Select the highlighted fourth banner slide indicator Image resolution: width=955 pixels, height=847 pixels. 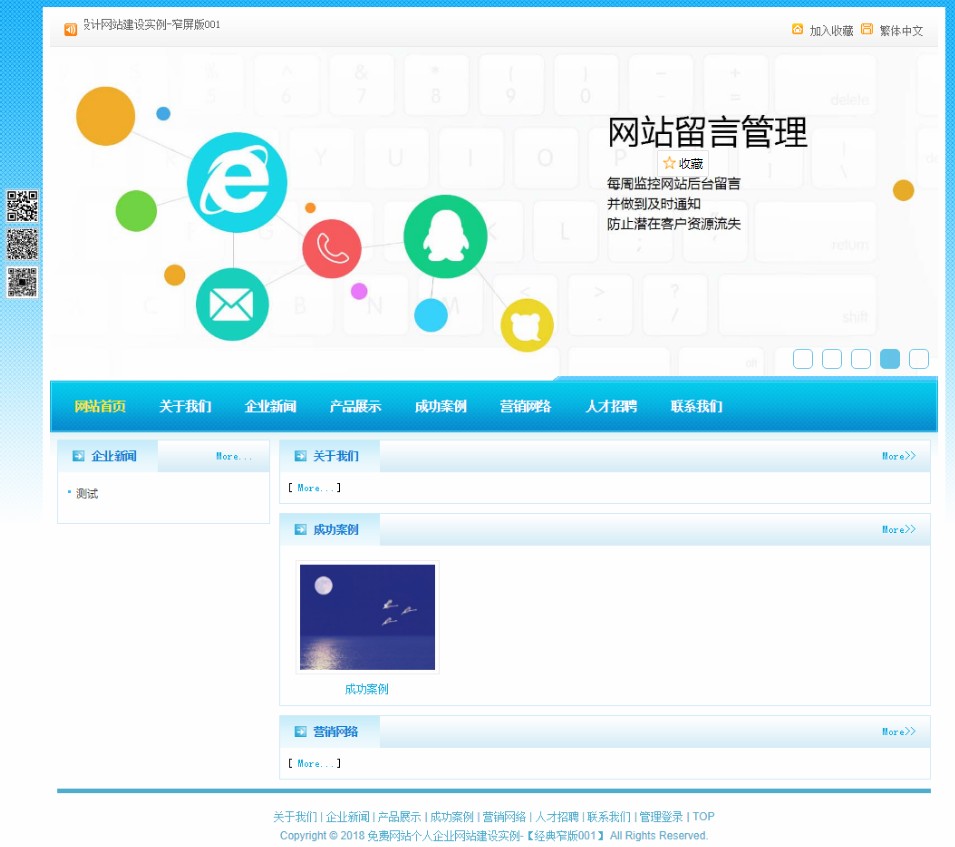(890, 359)
